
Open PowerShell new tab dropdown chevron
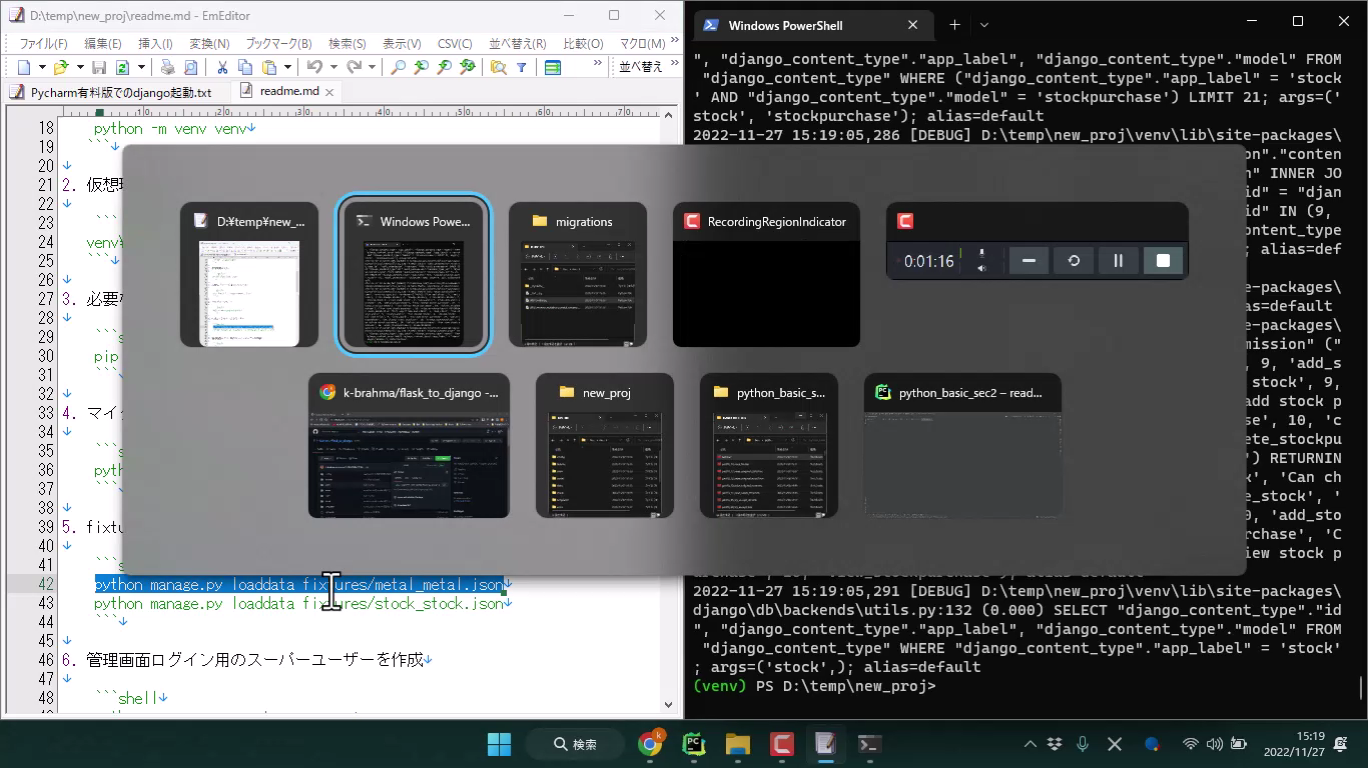(984, 25)
